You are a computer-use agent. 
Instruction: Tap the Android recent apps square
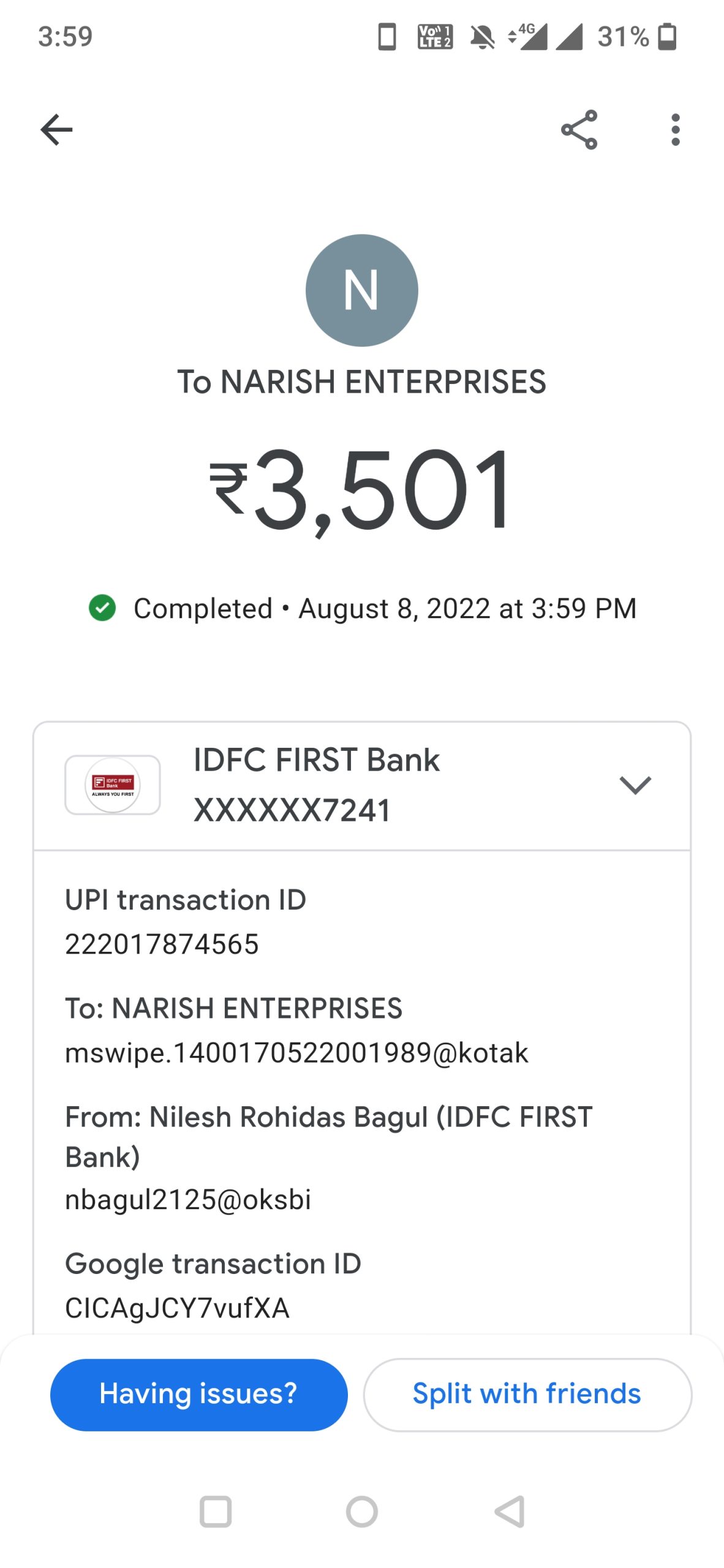click(x=216, y=1512)
